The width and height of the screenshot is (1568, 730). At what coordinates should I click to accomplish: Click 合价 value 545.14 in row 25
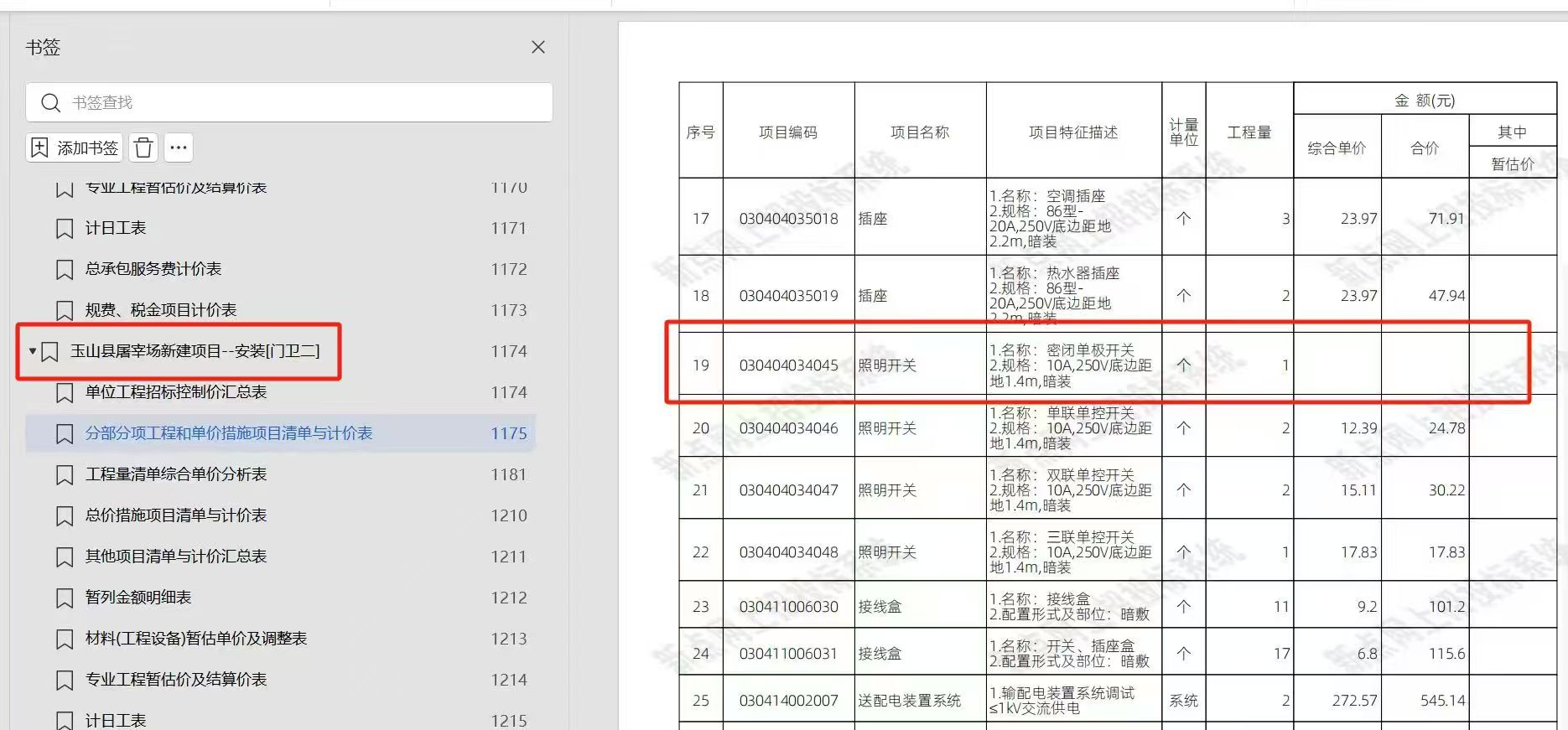coord(1442,701)
